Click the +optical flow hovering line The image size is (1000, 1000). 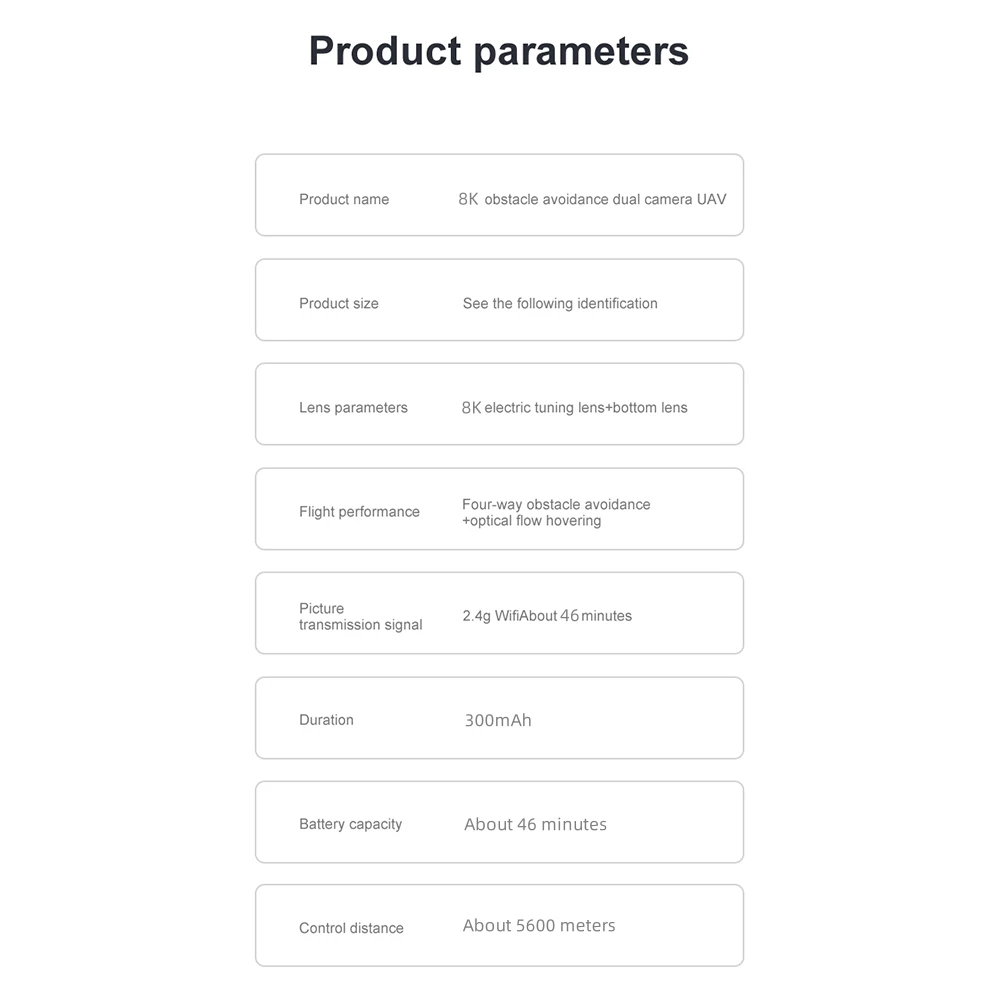point(531,521)
